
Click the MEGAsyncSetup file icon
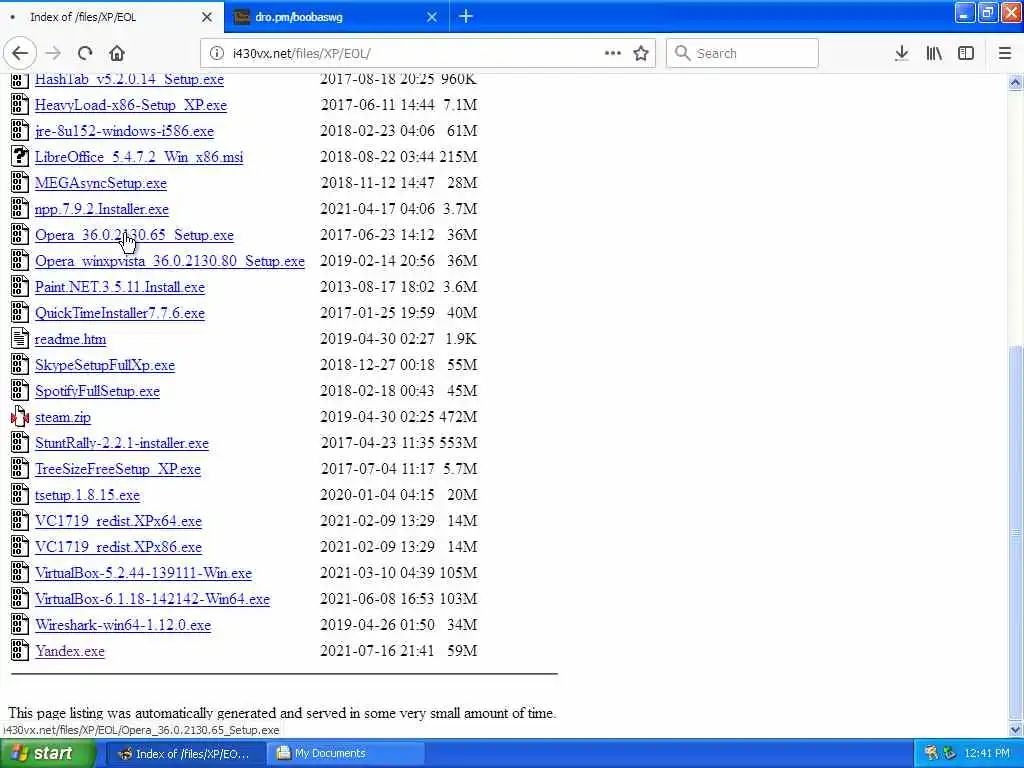[x=20, y=183]
